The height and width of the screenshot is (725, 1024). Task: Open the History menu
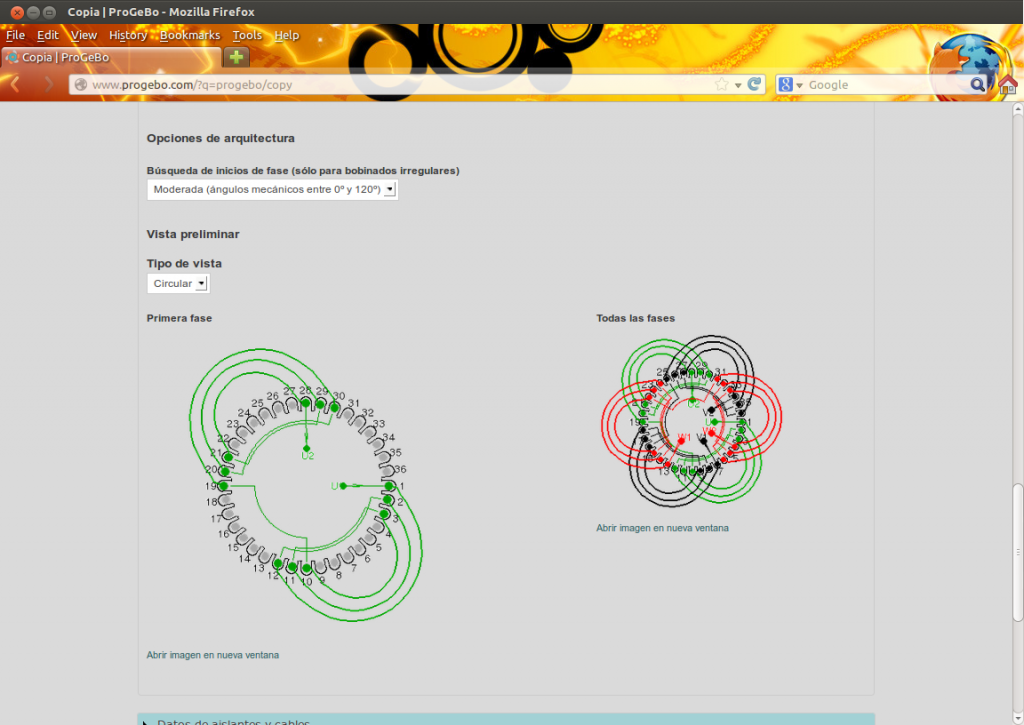pyautogui.click(x=128, y=35)
